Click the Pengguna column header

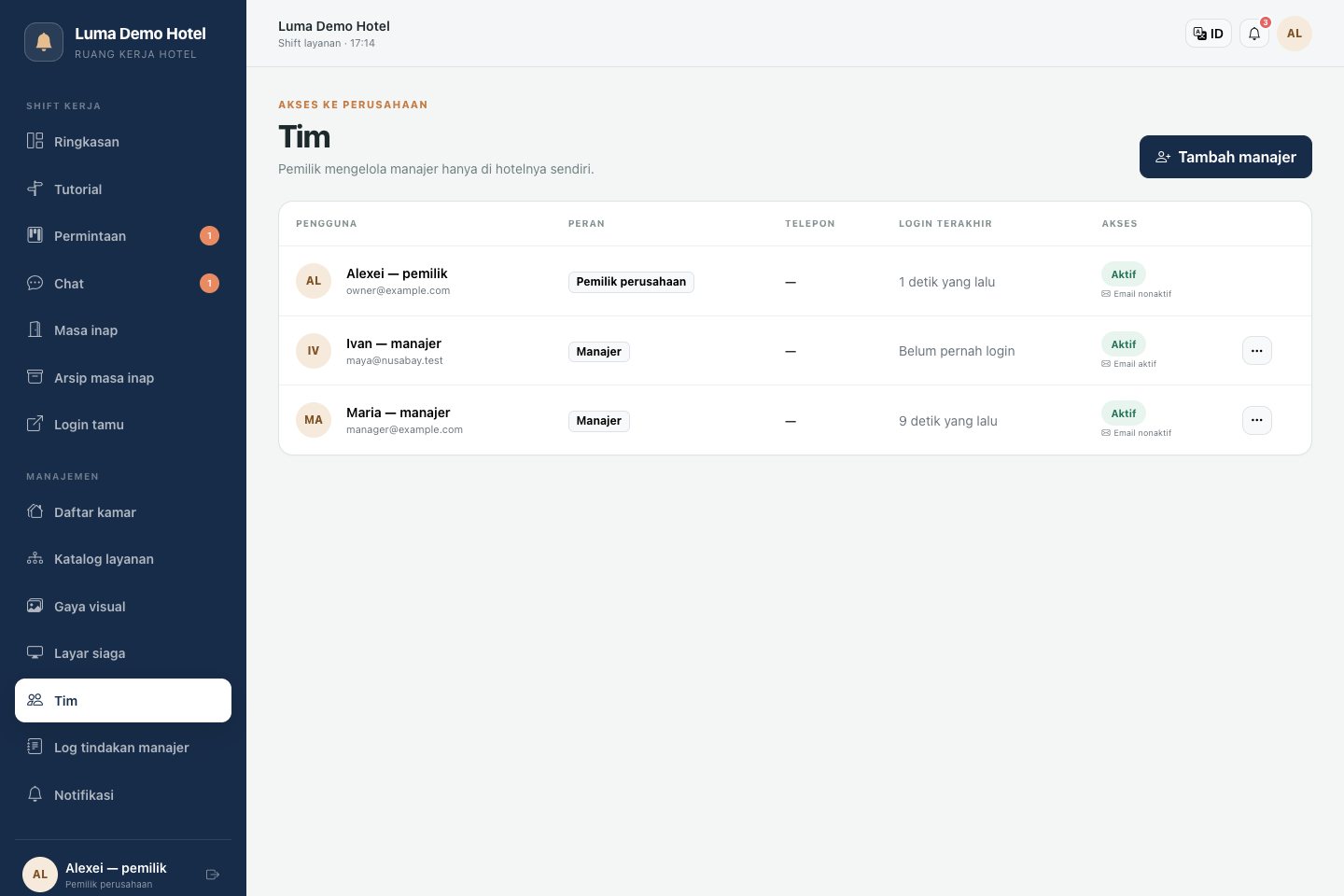(327, 224)
